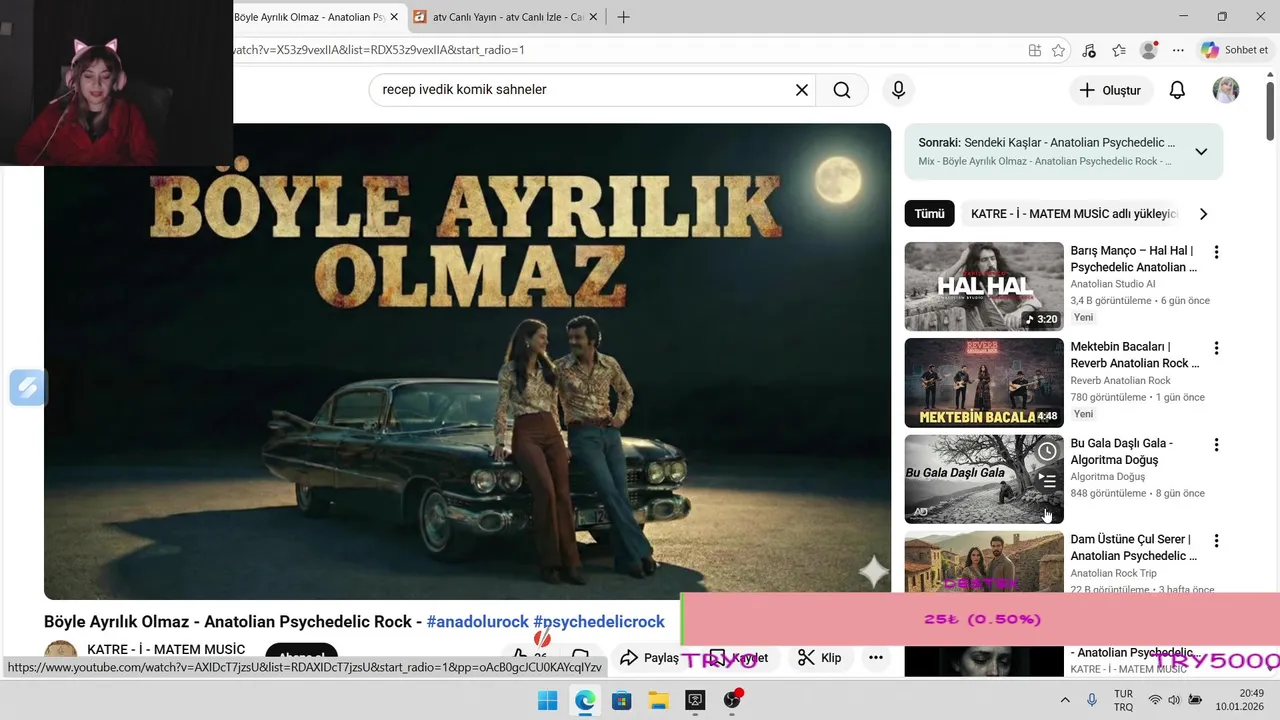Open the Mektebin Bacaları video thumbnail

pos(984,382)
